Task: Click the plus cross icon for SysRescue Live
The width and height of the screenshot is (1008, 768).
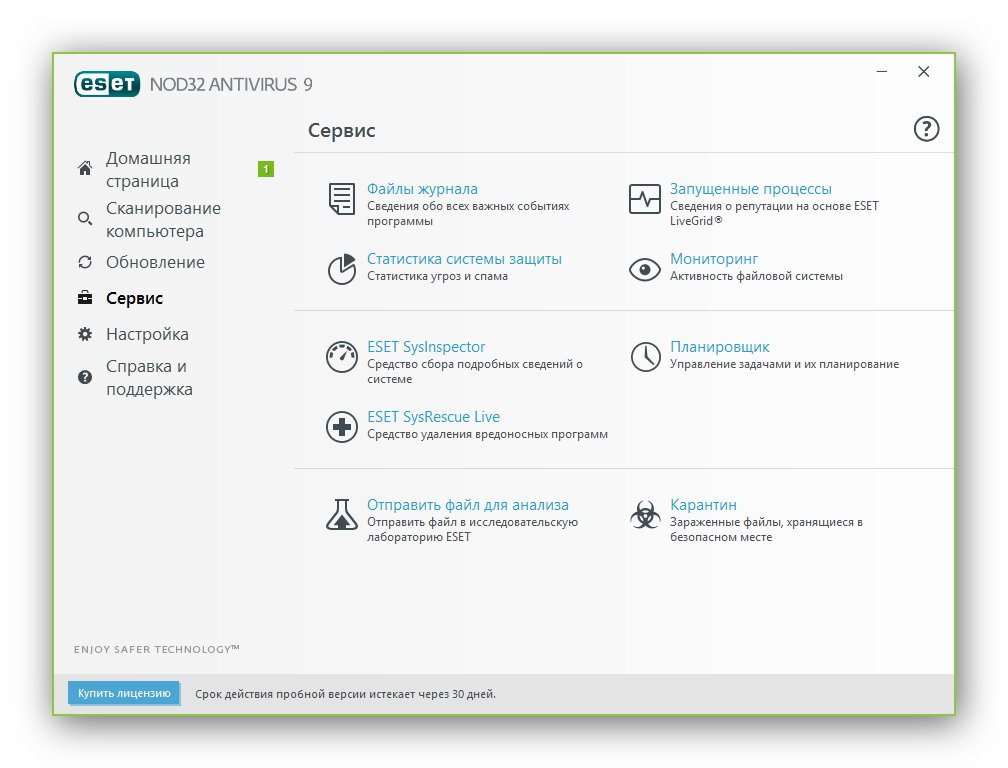Action: (x=342, y=427)
